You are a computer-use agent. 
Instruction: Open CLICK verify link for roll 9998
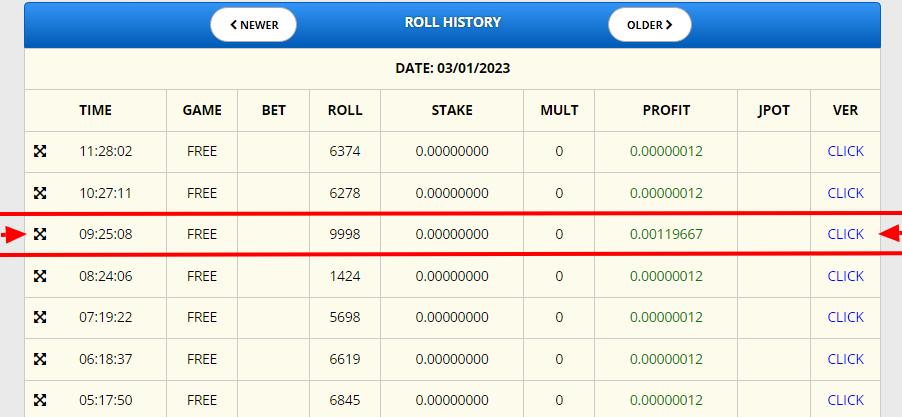pyautogui.click(x=845, y=234)
